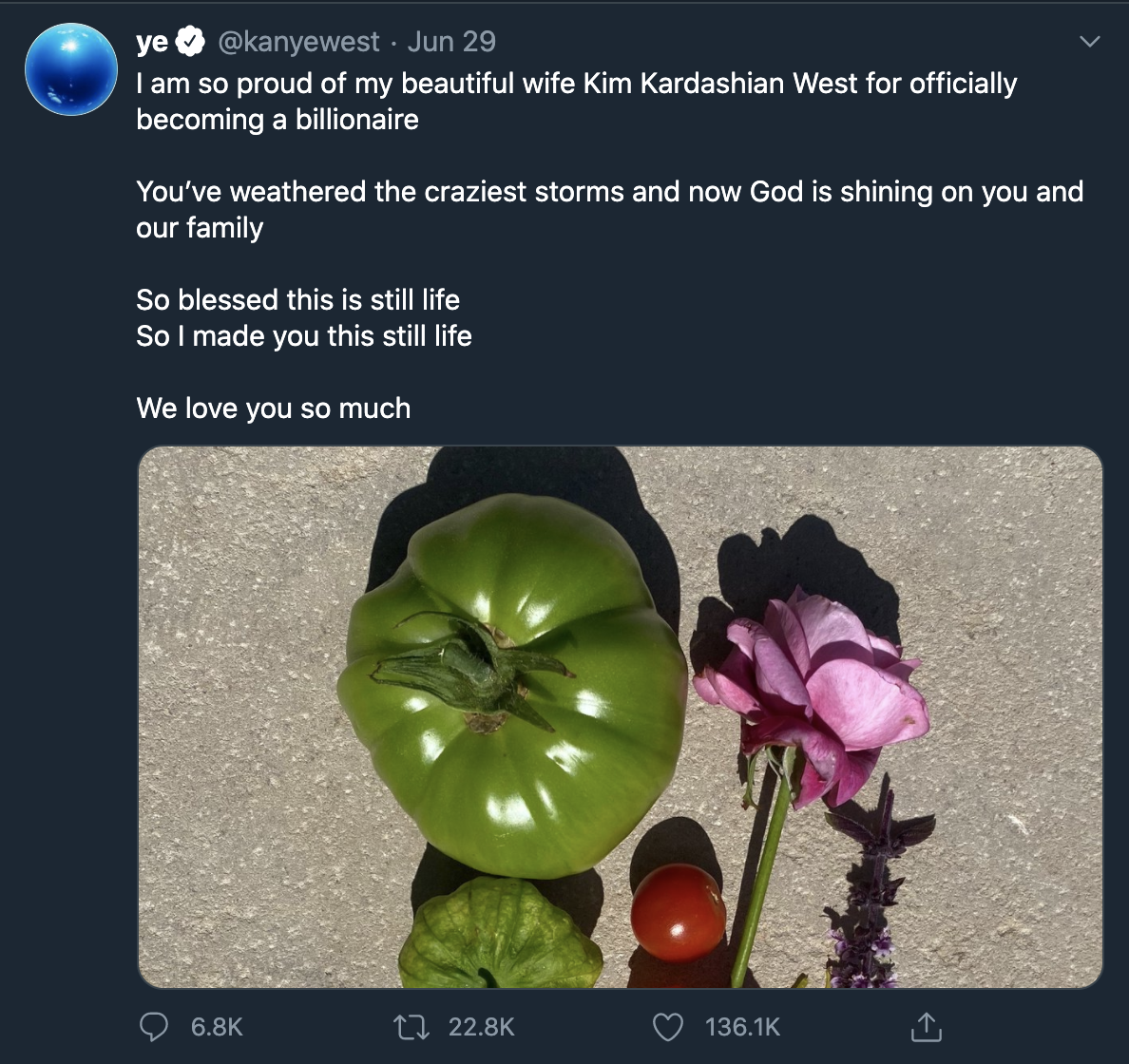Image resolution: width=1129 pixels, height=1064 pixels.
Task: Click the reply speech bubble icon
Action: 154,1026
